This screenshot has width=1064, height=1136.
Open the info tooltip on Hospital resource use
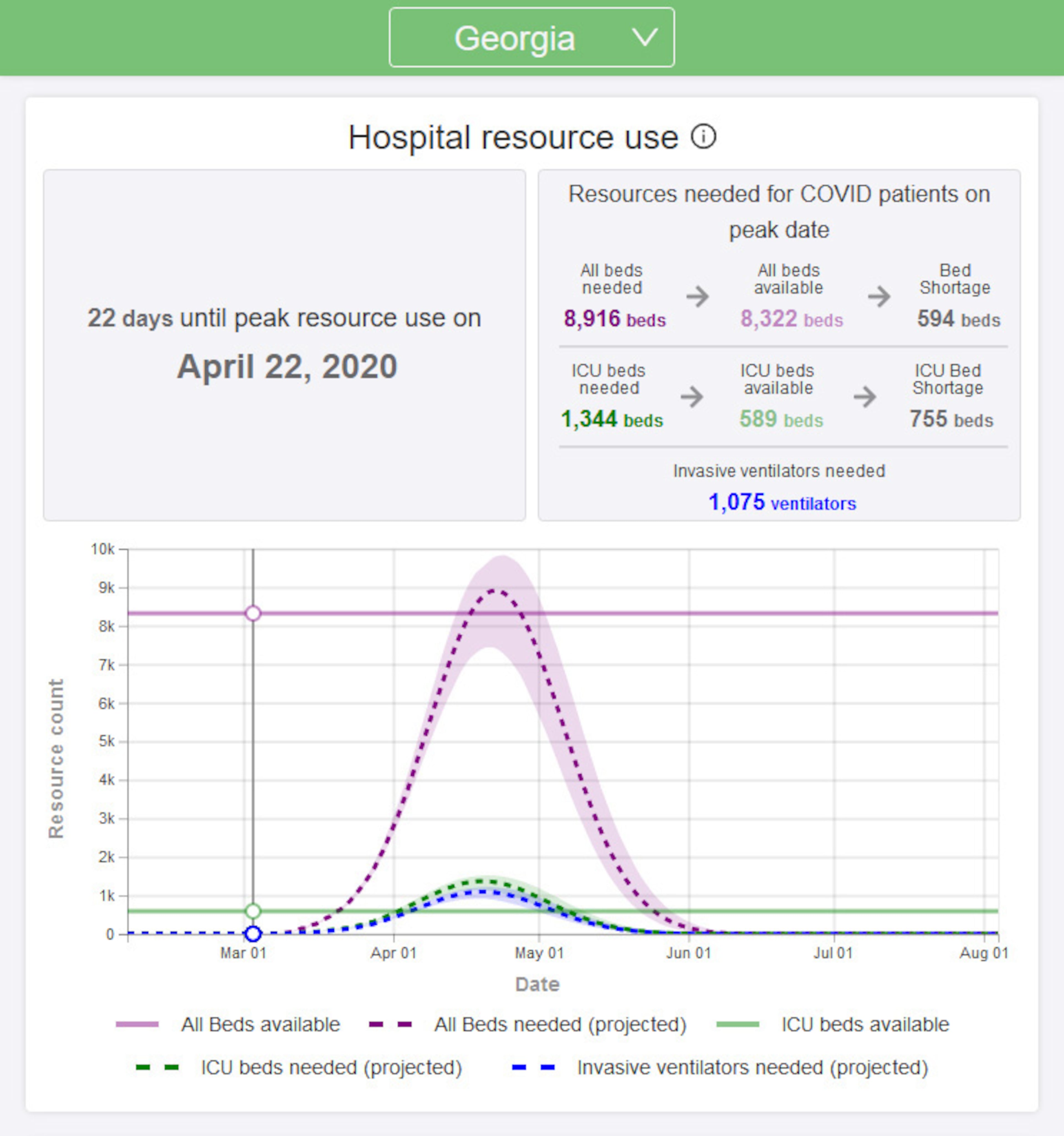(704, 137)
